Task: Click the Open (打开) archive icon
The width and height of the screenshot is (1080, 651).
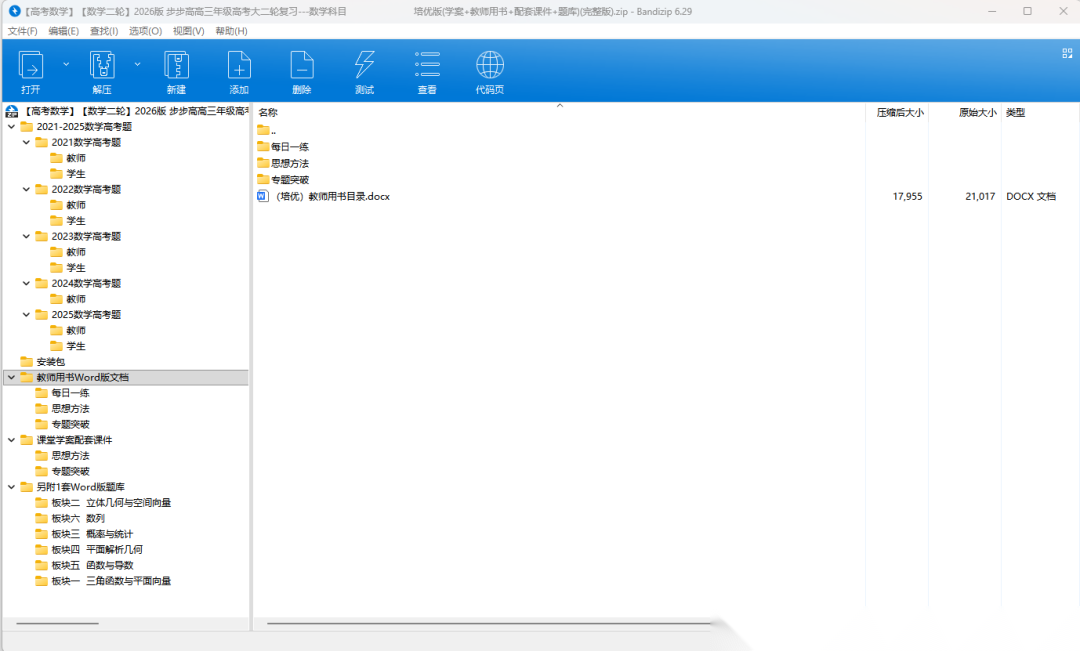Action: click(31, 66)
